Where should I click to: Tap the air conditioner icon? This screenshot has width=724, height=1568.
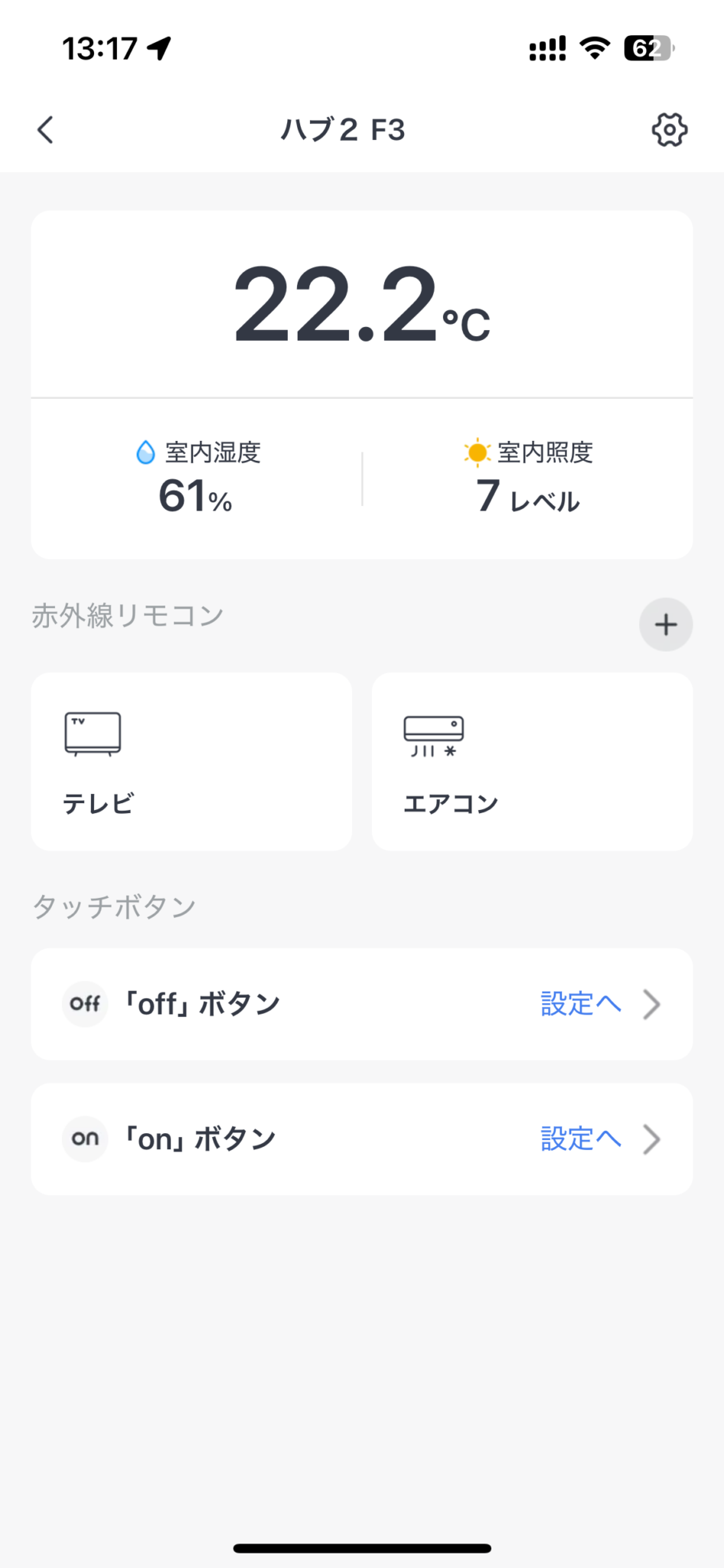tap(433, 736)
